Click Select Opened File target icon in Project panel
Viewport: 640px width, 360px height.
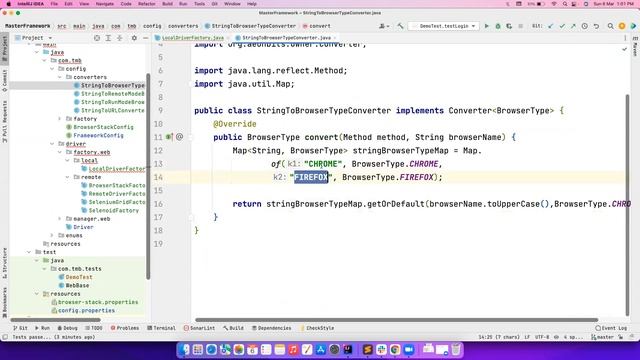97,38
